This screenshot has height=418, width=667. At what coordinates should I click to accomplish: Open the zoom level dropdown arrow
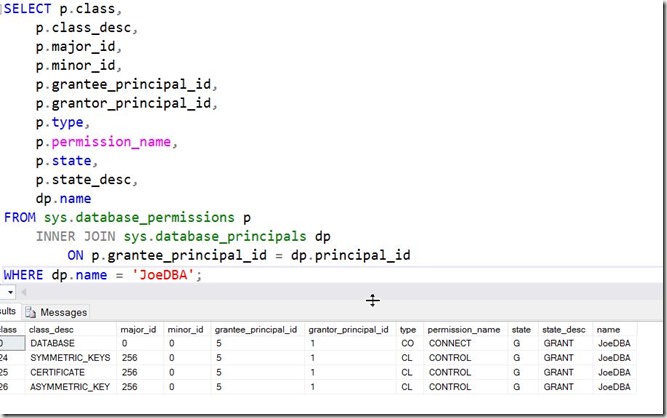tap(10, 292)
